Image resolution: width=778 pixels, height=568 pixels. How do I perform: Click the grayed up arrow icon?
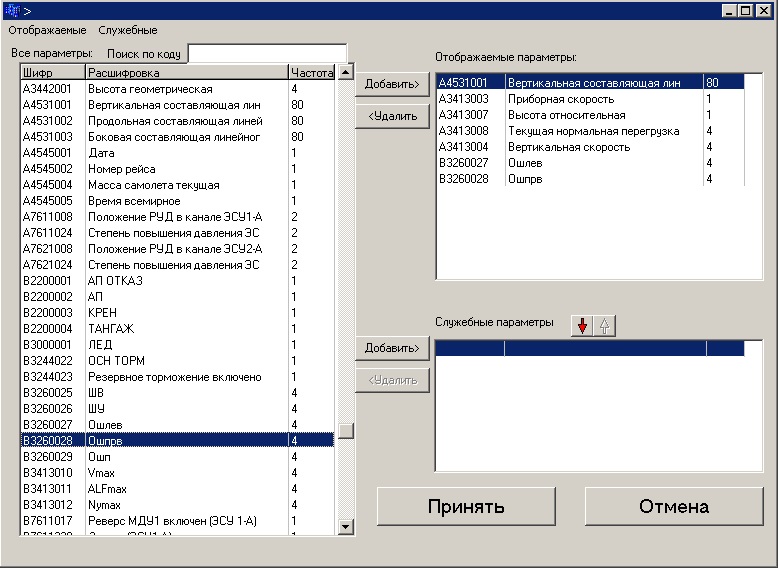[605, 326]
